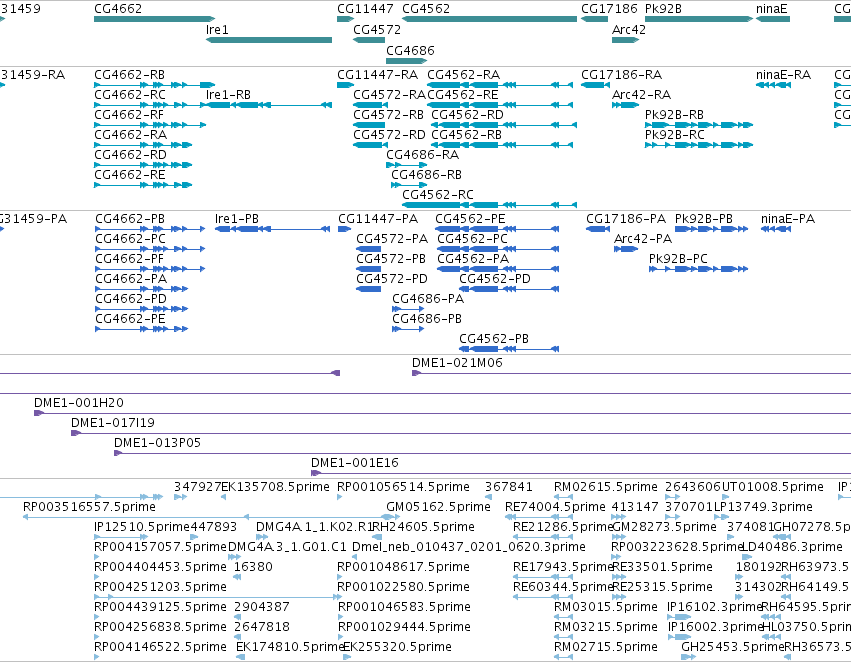This screenshot has width=851, height=662.
Task: Click protein Pk92B-PC
Action: tap(678, 259)
